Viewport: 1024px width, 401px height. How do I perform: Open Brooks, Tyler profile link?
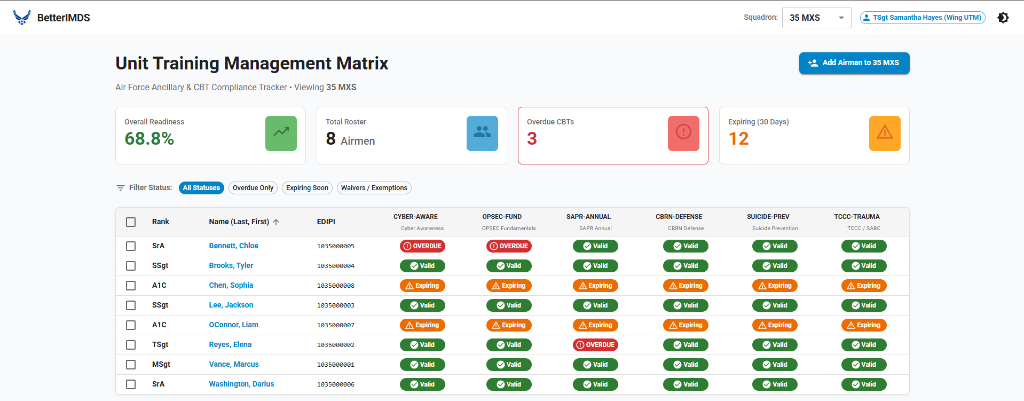pos(231,266)
